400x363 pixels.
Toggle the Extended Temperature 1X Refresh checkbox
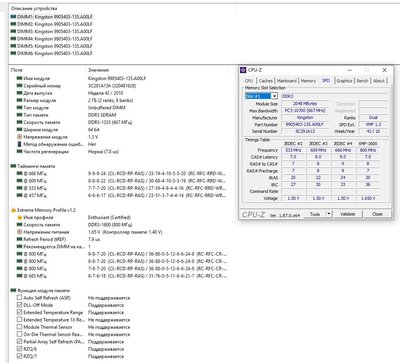tap(19, 320)
